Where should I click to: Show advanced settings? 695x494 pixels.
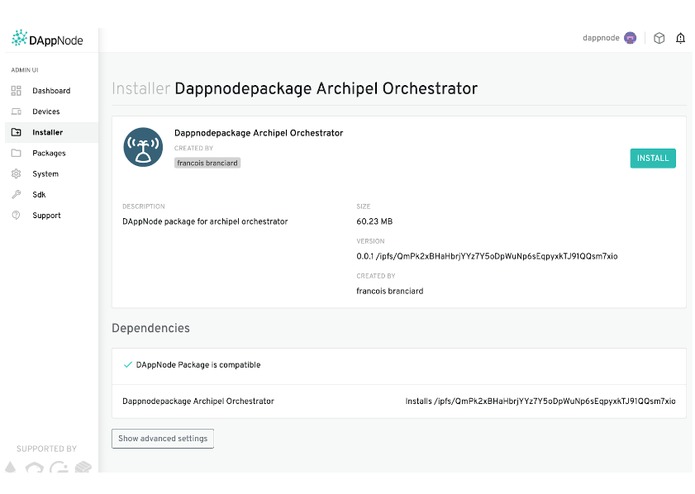163,438
